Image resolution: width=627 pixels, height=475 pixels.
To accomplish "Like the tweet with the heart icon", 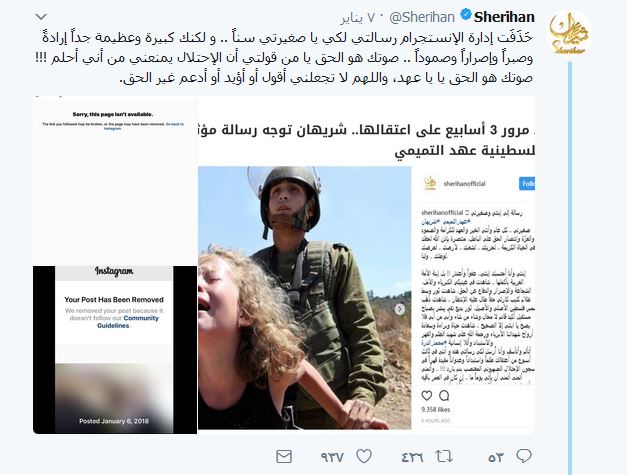I will click(364, 456).
